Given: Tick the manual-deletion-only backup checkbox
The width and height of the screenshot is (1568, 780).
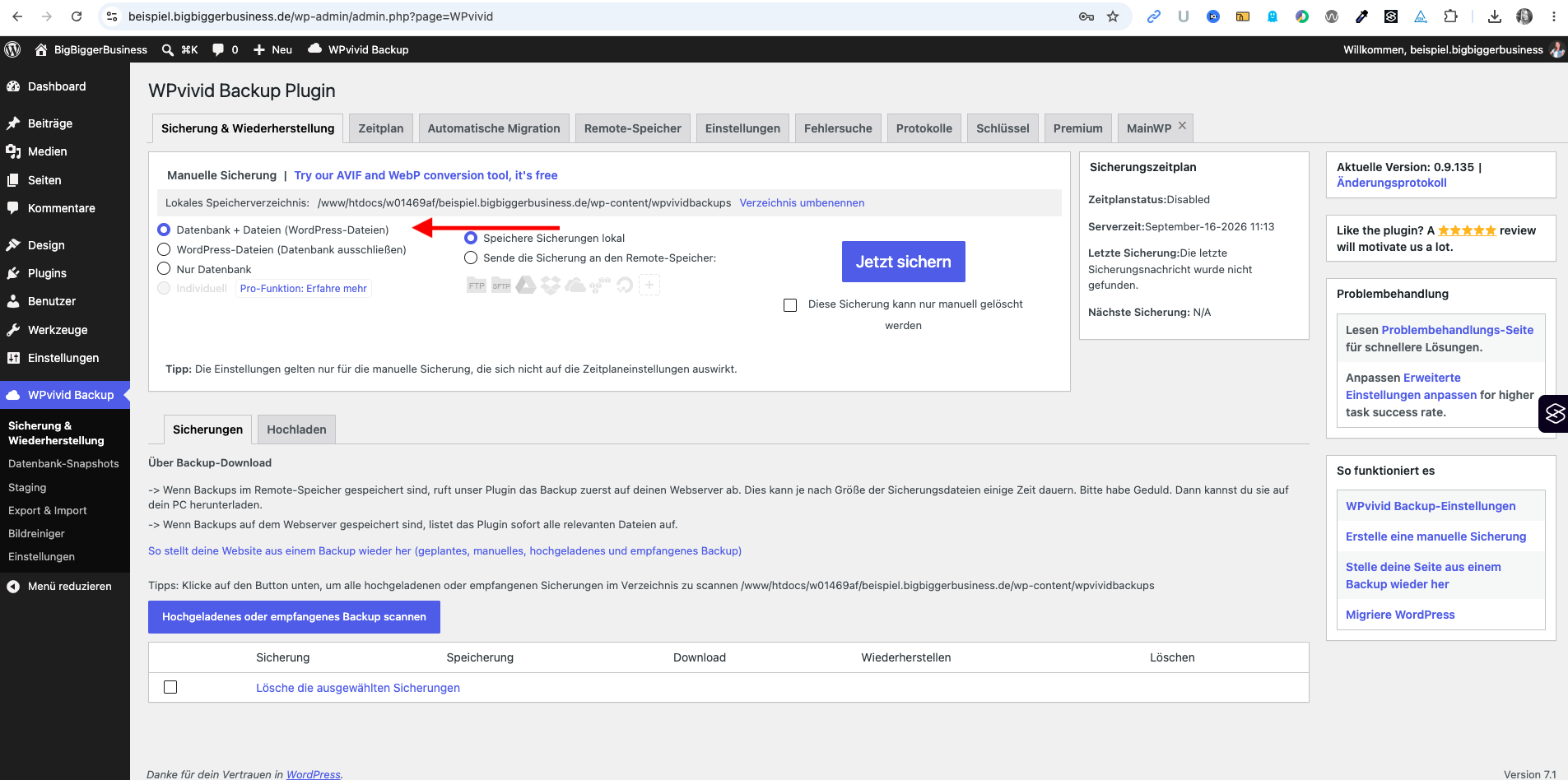Looking at the screenshot, I should tap(790, 305).
